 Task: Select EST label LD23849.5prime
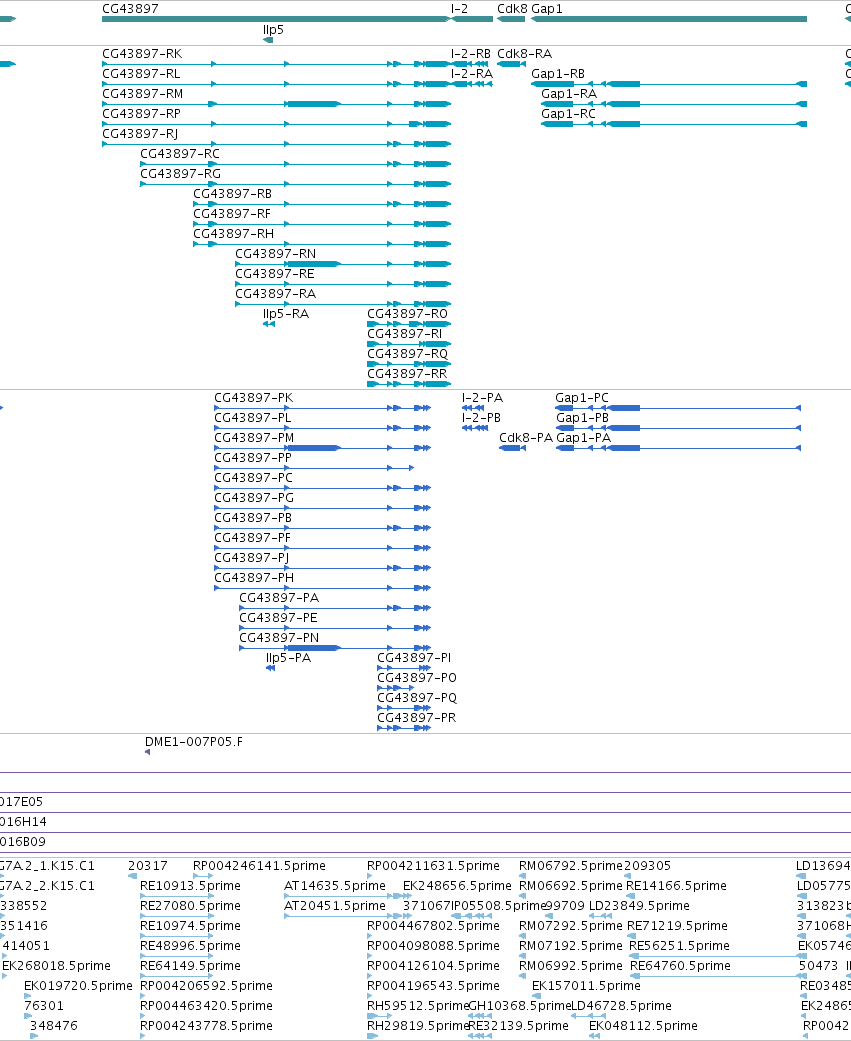pos(639,906)
